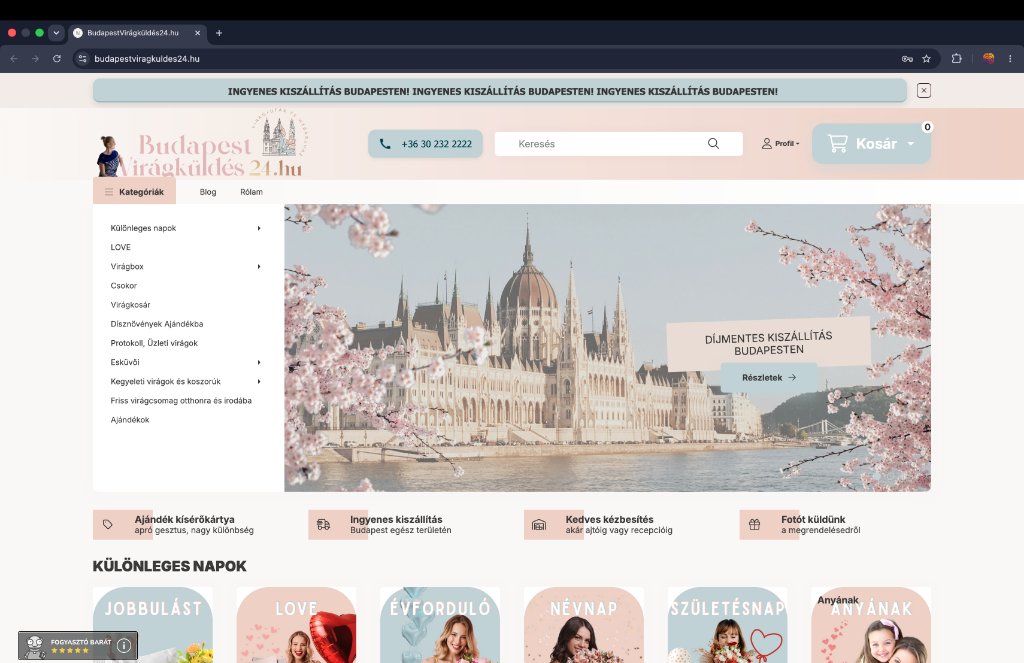
Task: Open the Kategóriák menu
Action: tap(135, 192)
